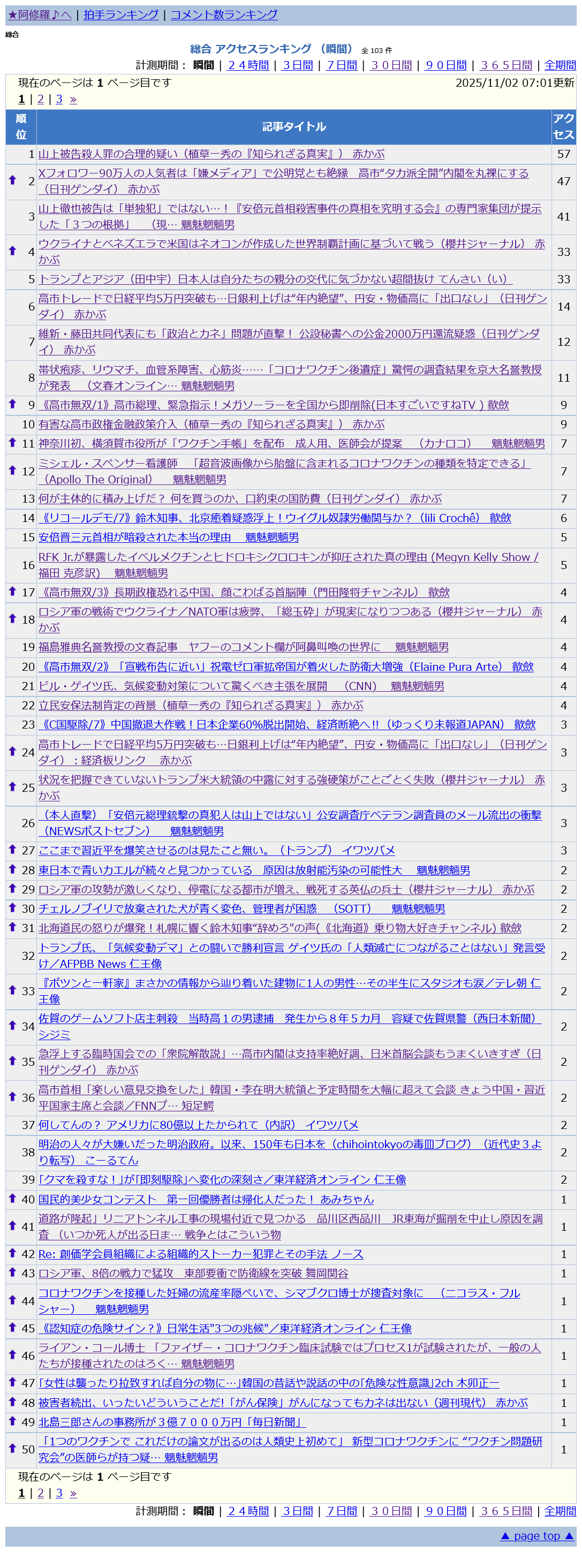Open the rank 1 article about 山上被告殺人罪
This screenshot has width=582, height=1568.
(x=211, y=154)
